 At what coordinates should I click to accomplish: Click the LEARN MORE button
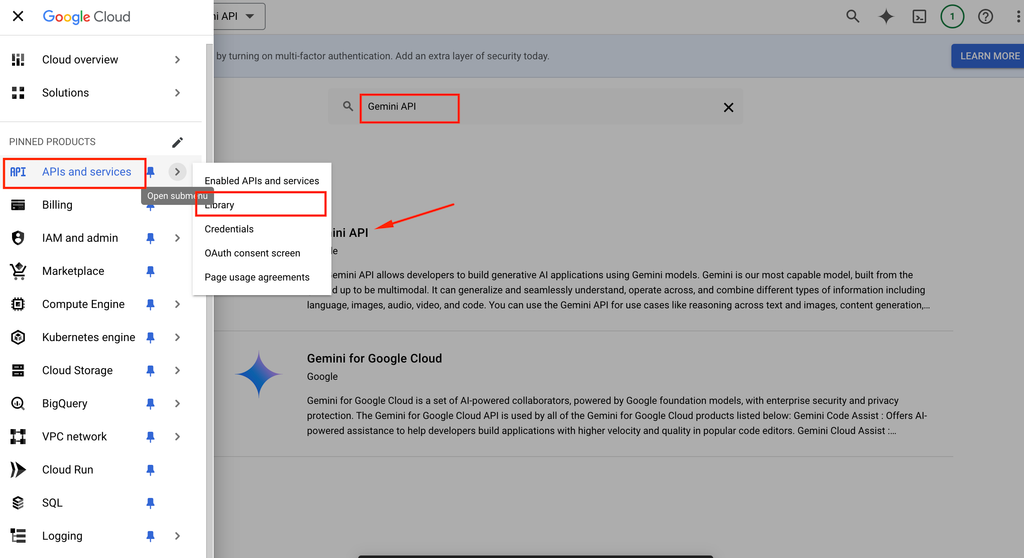pyautogui.click(x=989, y=56)
